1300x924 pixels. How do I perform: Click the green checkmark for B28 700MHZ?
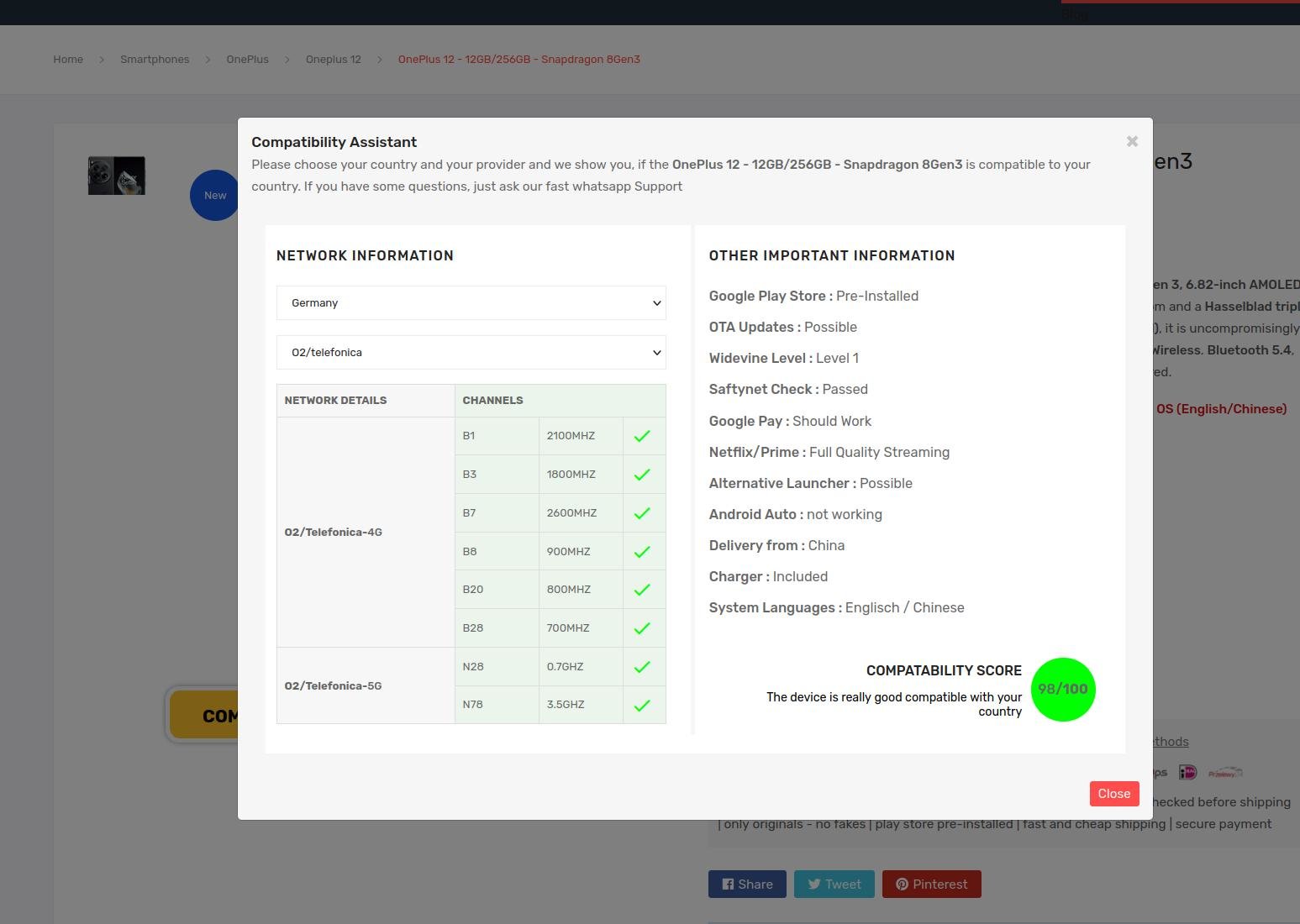tap(642, 628)
